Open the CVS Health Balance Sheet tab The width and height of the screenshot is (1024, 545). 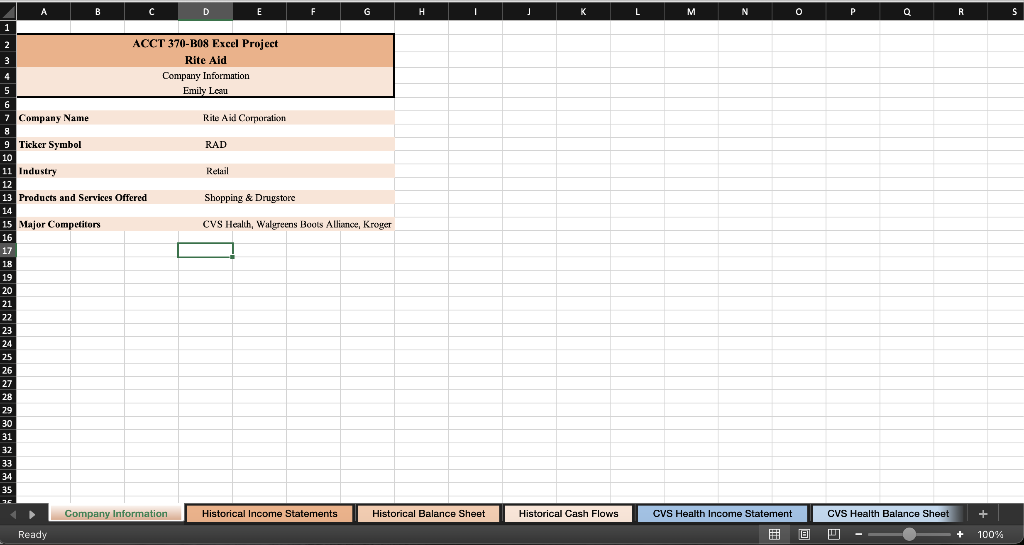(x=888, y=514)
